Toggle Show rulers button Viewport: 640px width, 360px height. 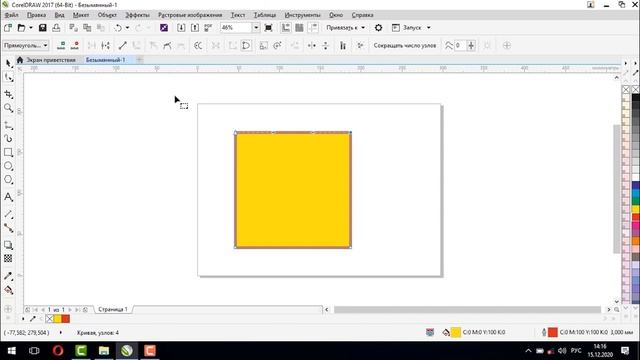286,28
